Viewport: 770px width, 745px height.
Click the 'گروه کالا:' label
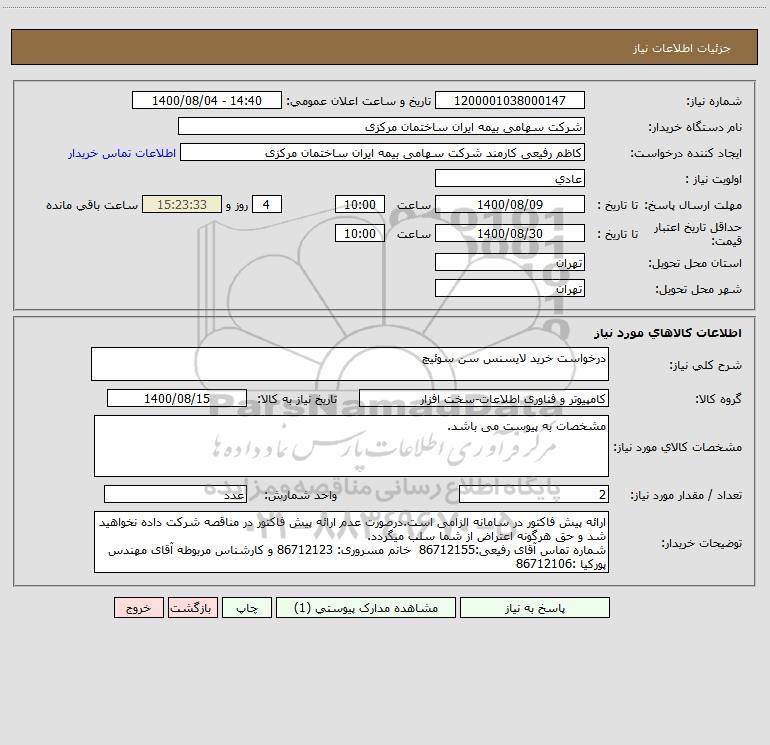coord(718,399)
